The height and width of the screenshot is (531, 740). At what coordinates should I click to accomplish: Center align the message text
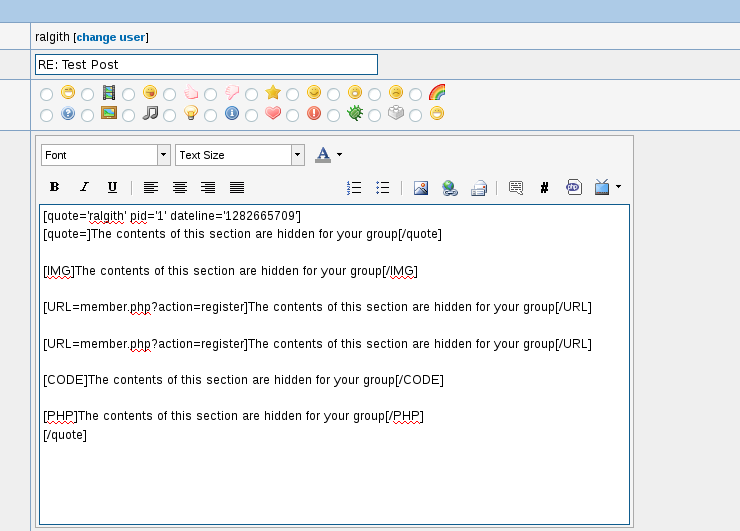tap(180, 187)
